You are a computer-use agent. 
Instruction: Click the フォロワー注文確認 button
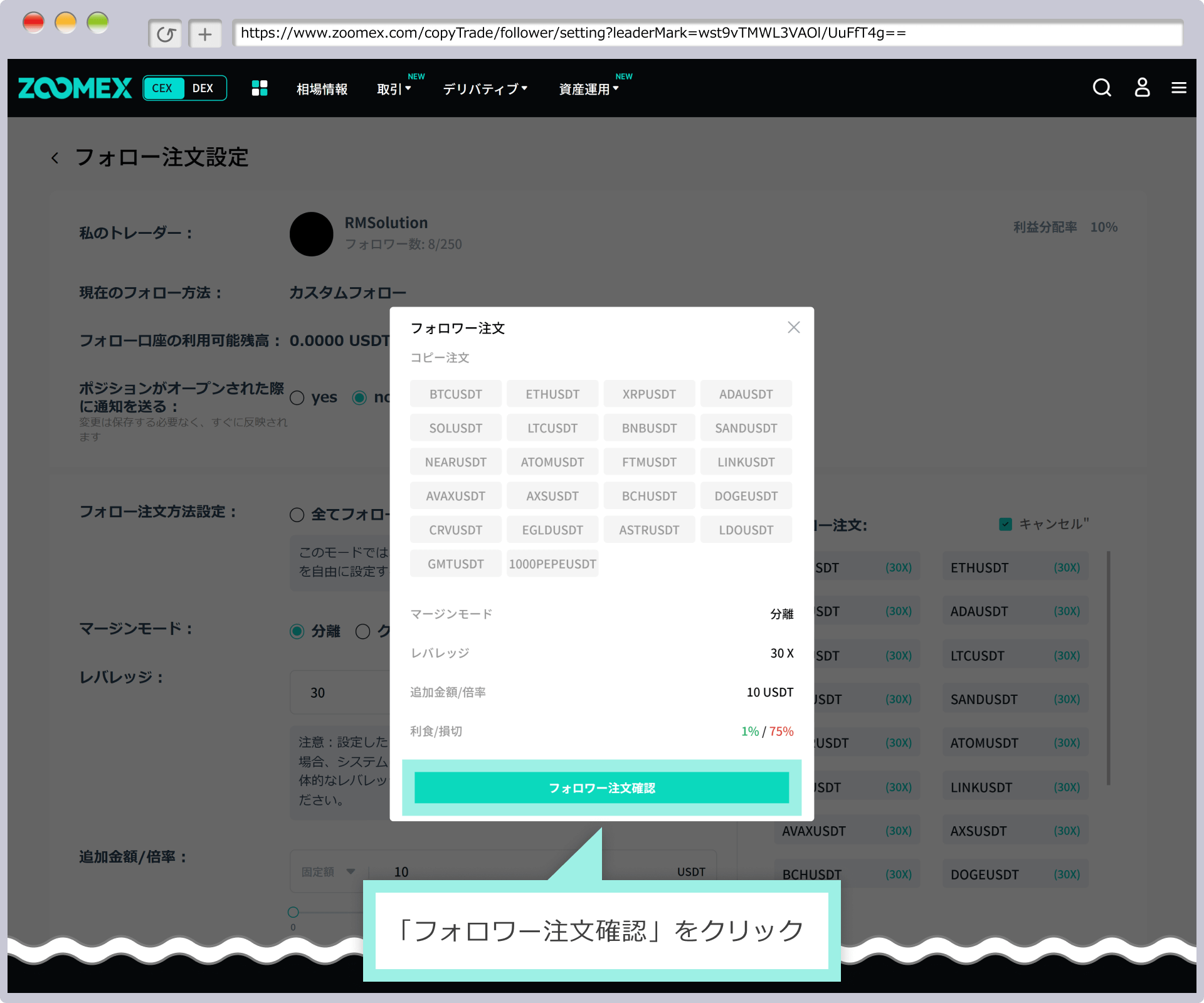(601, 788)
